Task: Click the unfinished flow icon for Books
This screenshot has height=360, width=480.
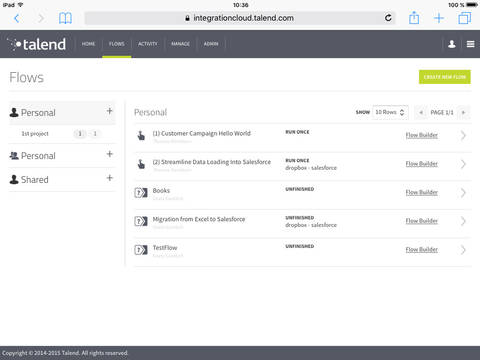Action: (x=141, y=193)
